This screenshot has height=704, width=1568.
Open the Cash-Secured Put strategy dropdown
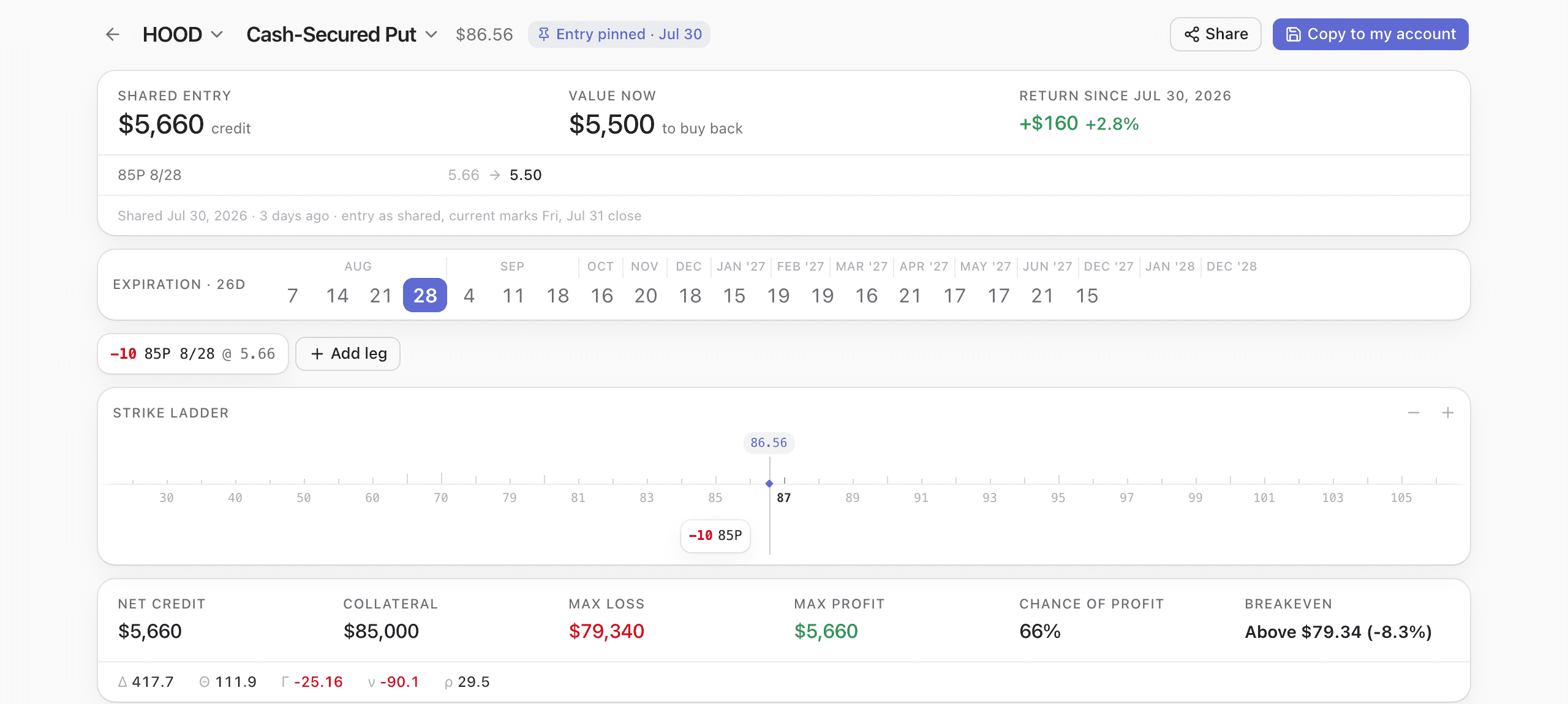(342, 34)
